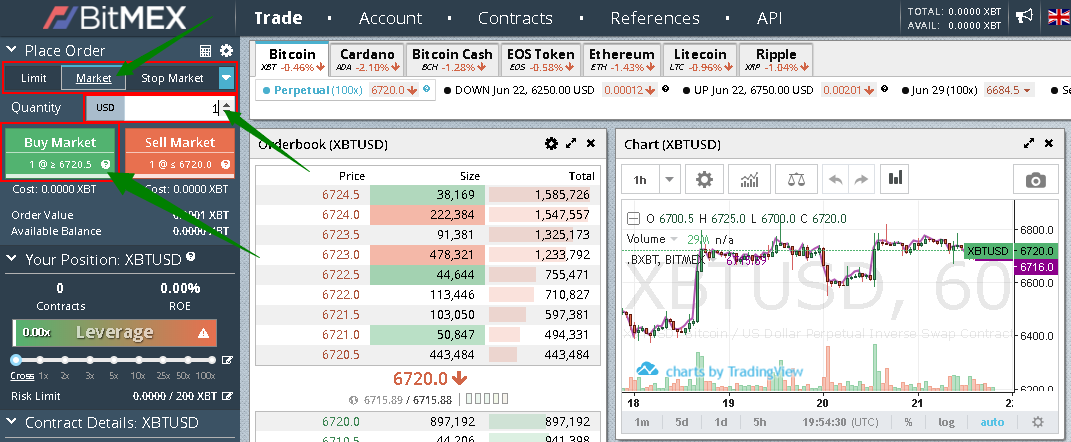Switch order type to Stop Market
This screenshot has height=442, width=1071.
coord(172,78)
